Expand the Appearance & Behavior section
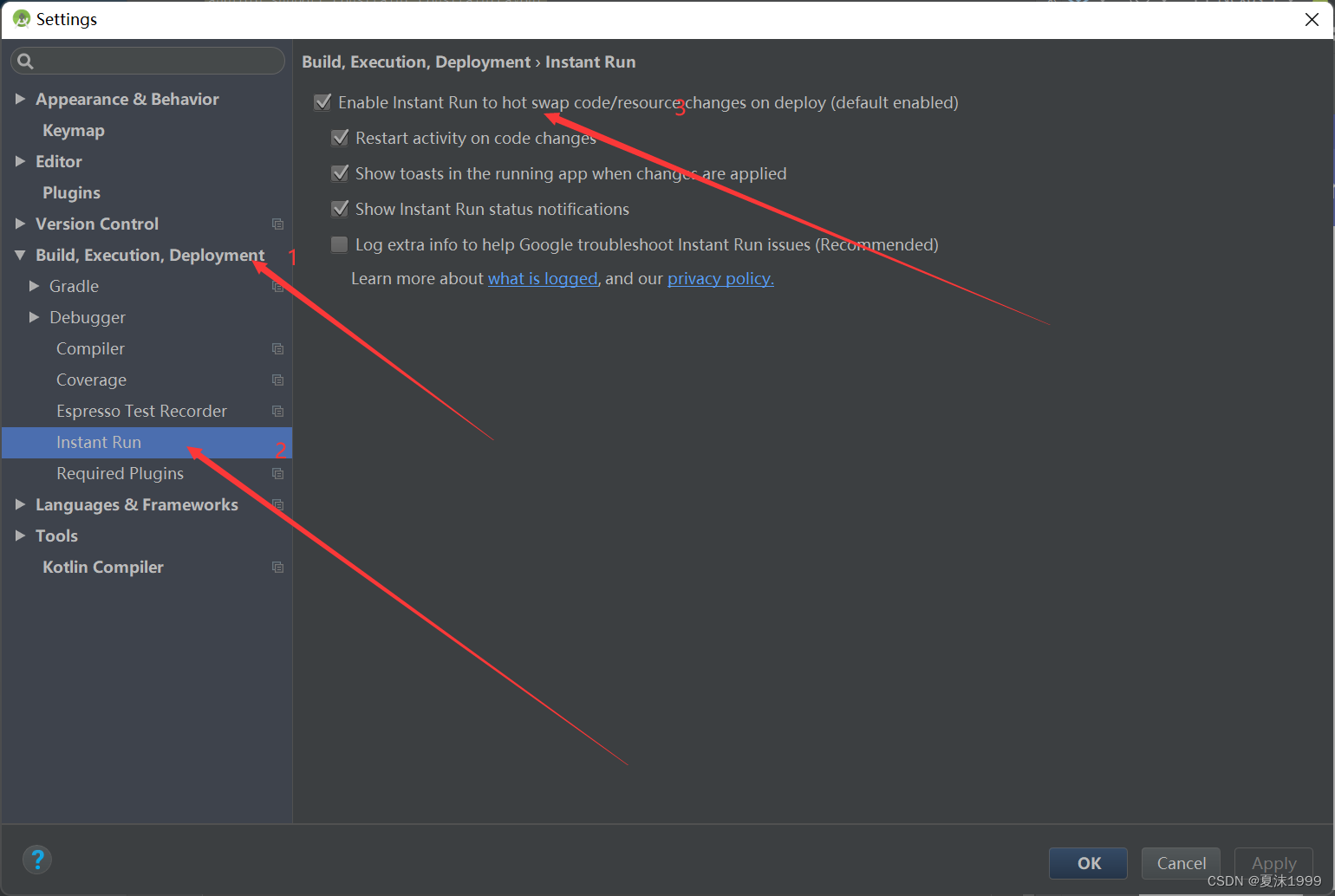1335x896 pixels. pos(21,99)
